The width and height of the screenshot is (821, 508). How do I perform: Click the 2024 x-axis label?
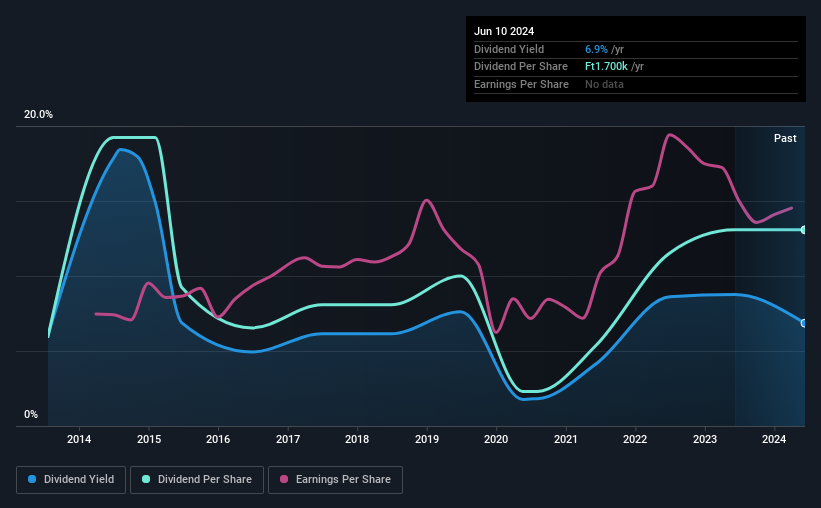coord(774,439)
